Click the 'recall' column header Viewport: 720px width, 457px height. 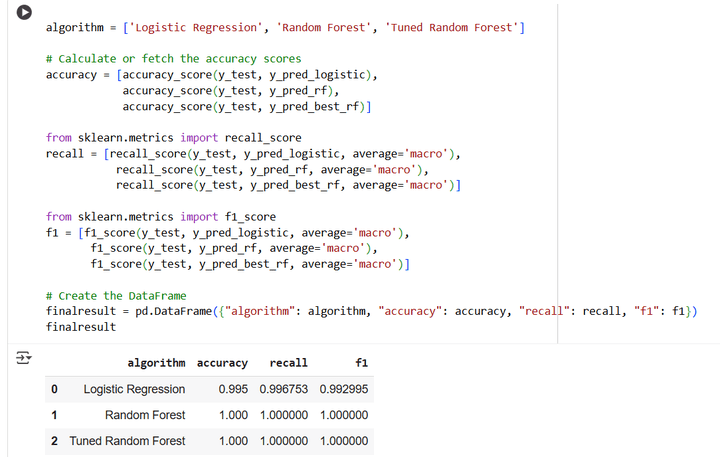click(x=288, y=363)
